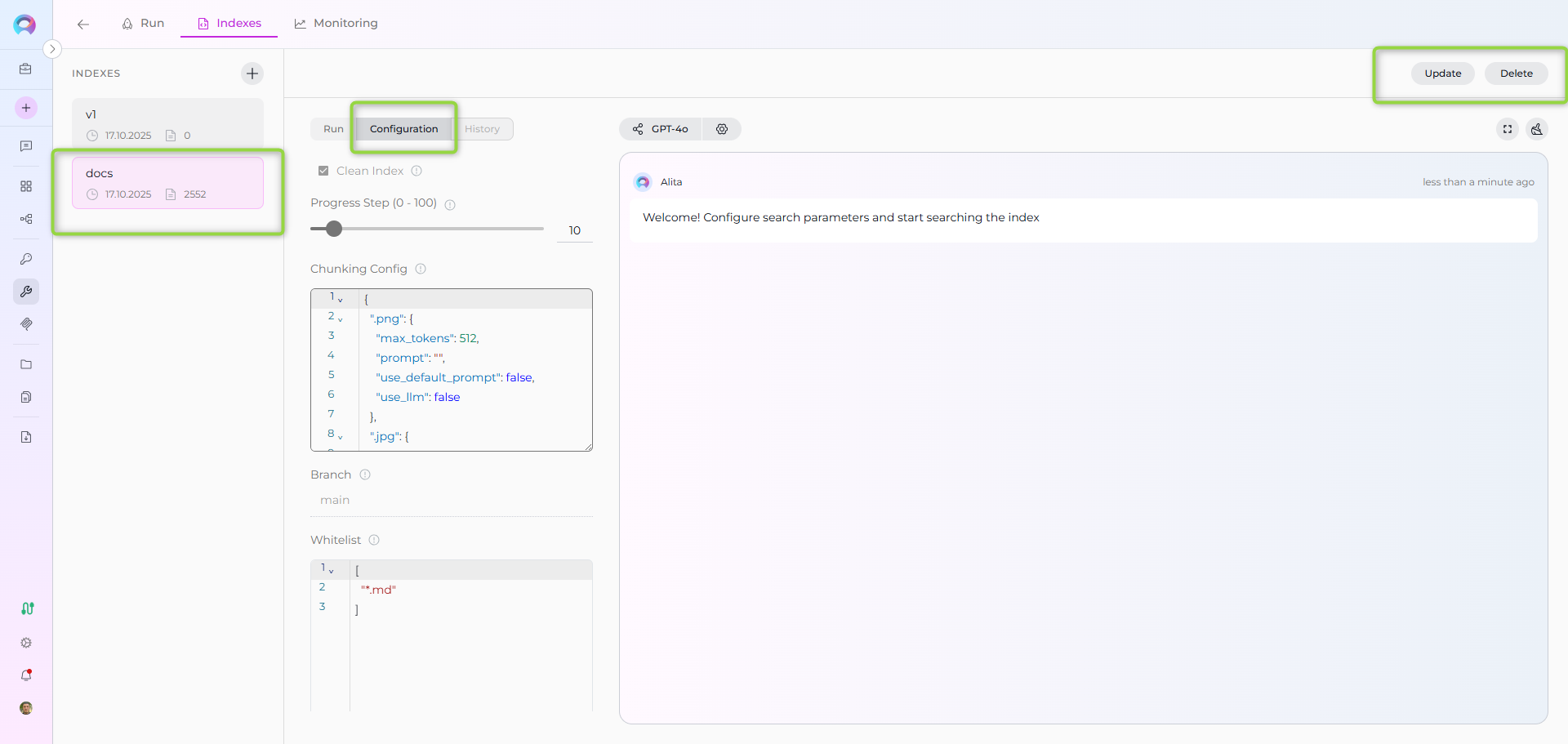This screenshot has width=1568, height=744.
Task: Toggle the Clean Index checkbox
Action: (323, 171)
